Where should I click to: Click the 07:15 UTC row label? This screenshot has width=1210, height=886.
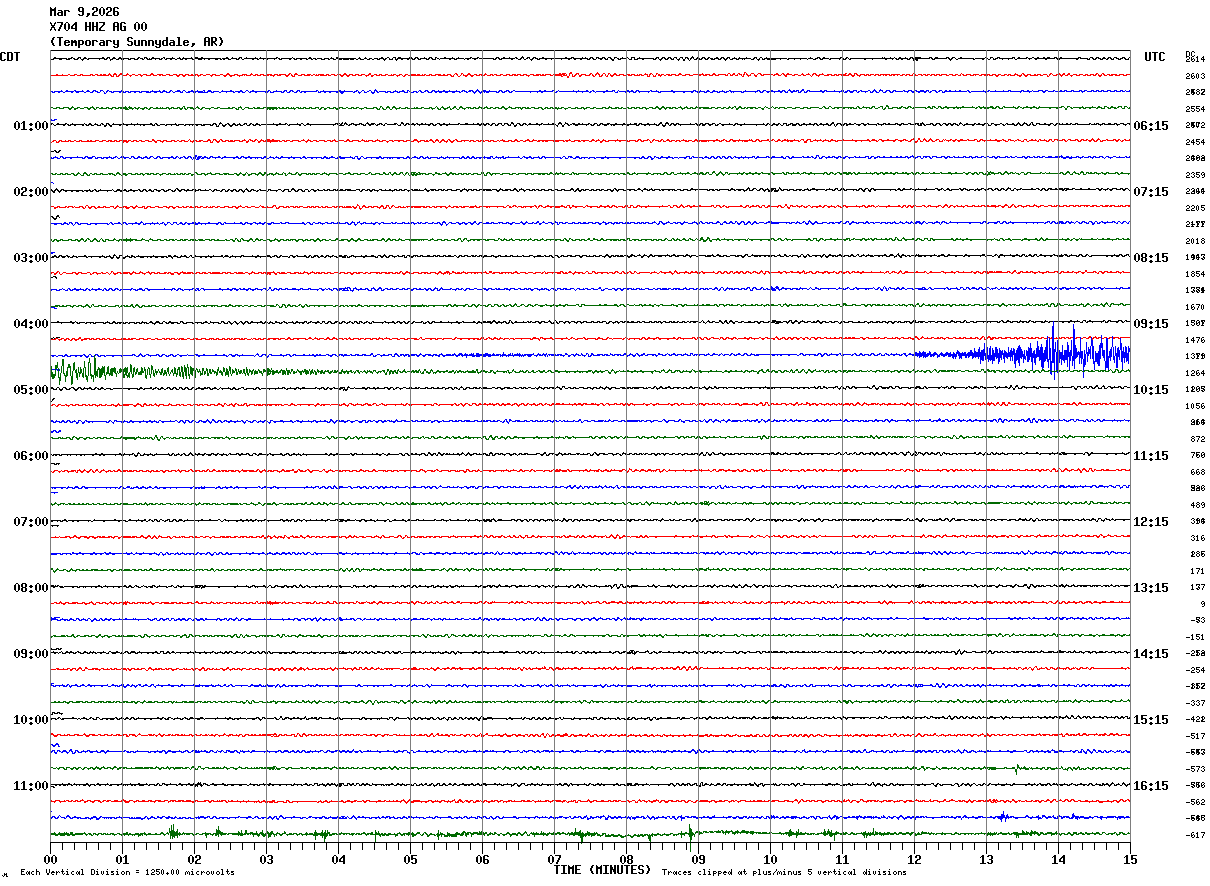click(x=1151, y=192)
